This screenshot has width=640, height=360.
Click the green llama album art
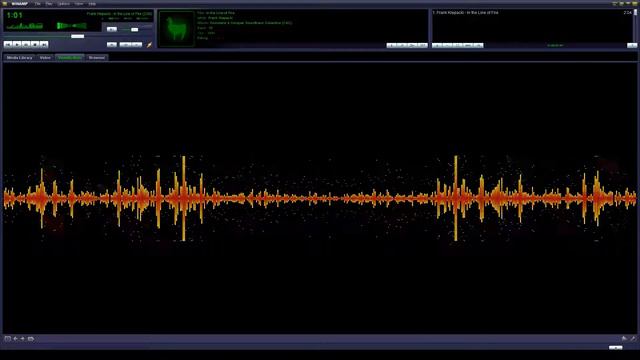(x=177, y=29)
